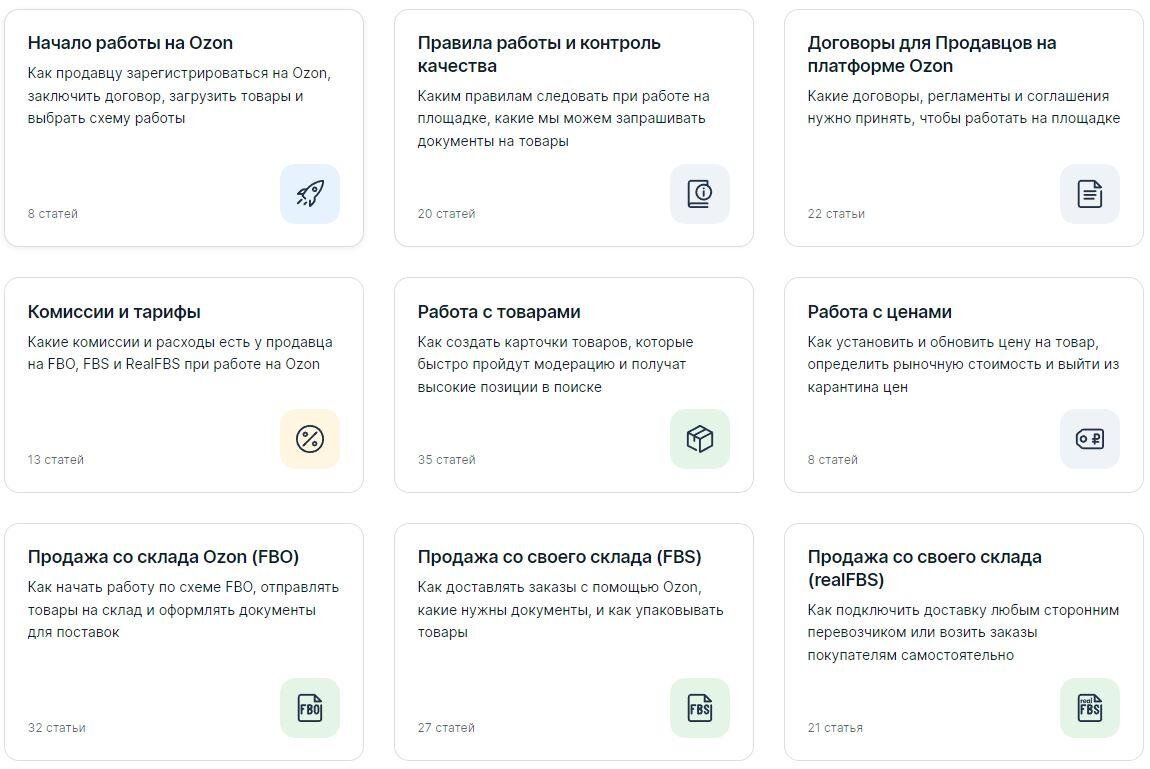Viewport: 1150px width, 769px height.
Task: Open 'Продажа со склада Ozon (FBO)' heading
Action: [x=163, y=557]
